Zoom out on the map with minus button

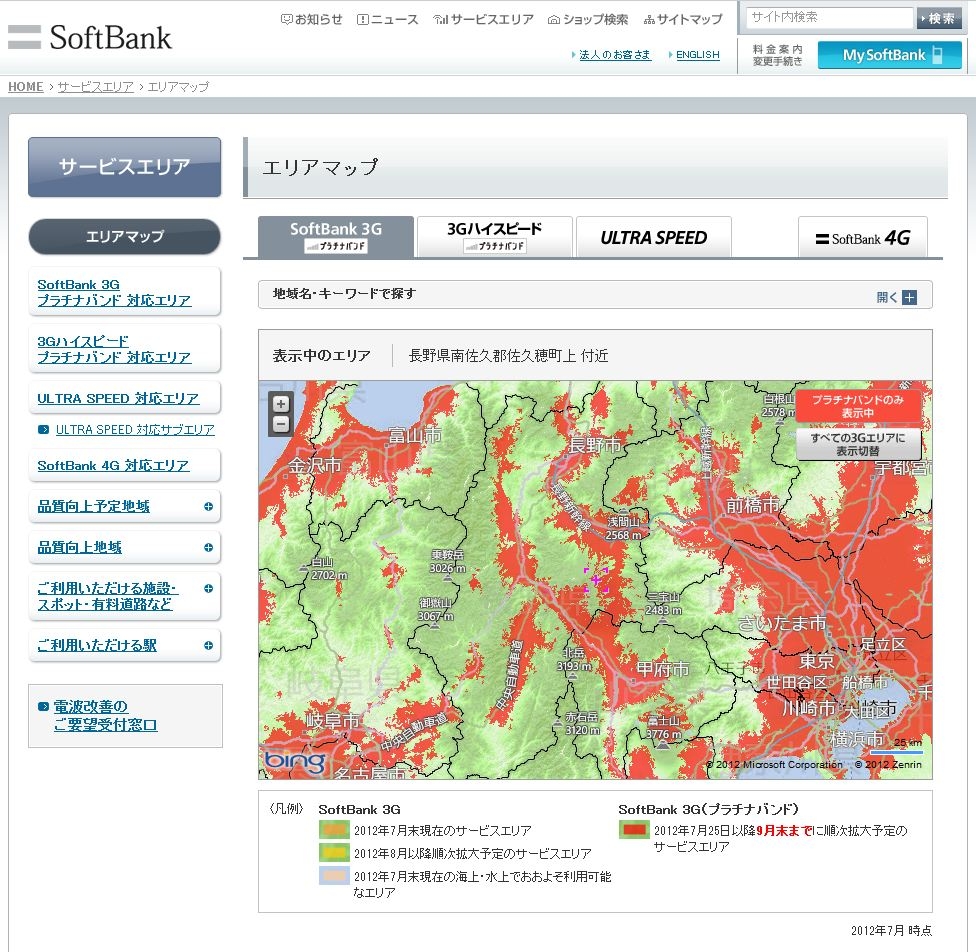coord(281,425)
